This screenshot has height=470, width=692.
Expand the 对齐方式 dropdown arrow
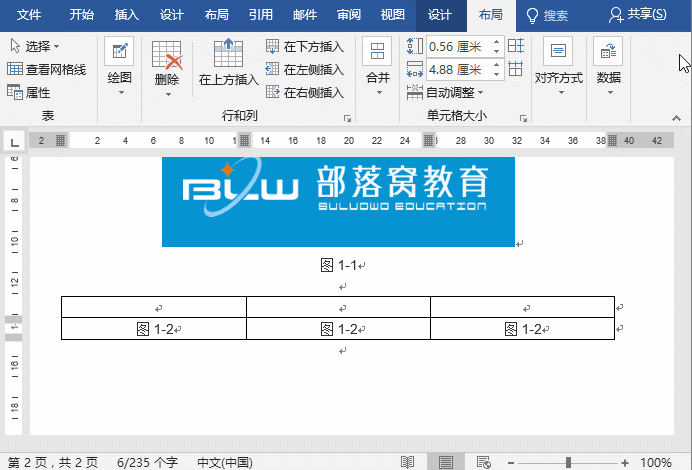pyautogui.click(x=561, y=93)
